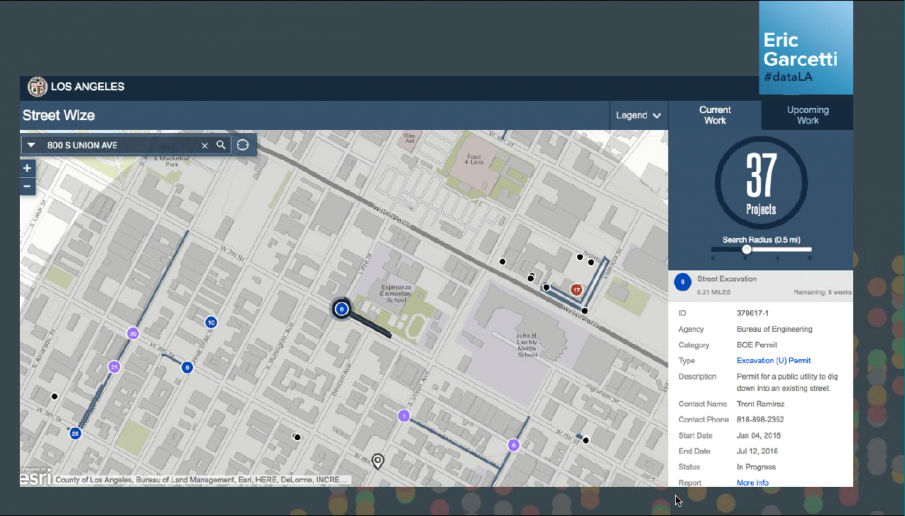Click the black dot west of S Burlington Ave
The height and width of the screenshot is (516, 905).
[x=297, y=437]
